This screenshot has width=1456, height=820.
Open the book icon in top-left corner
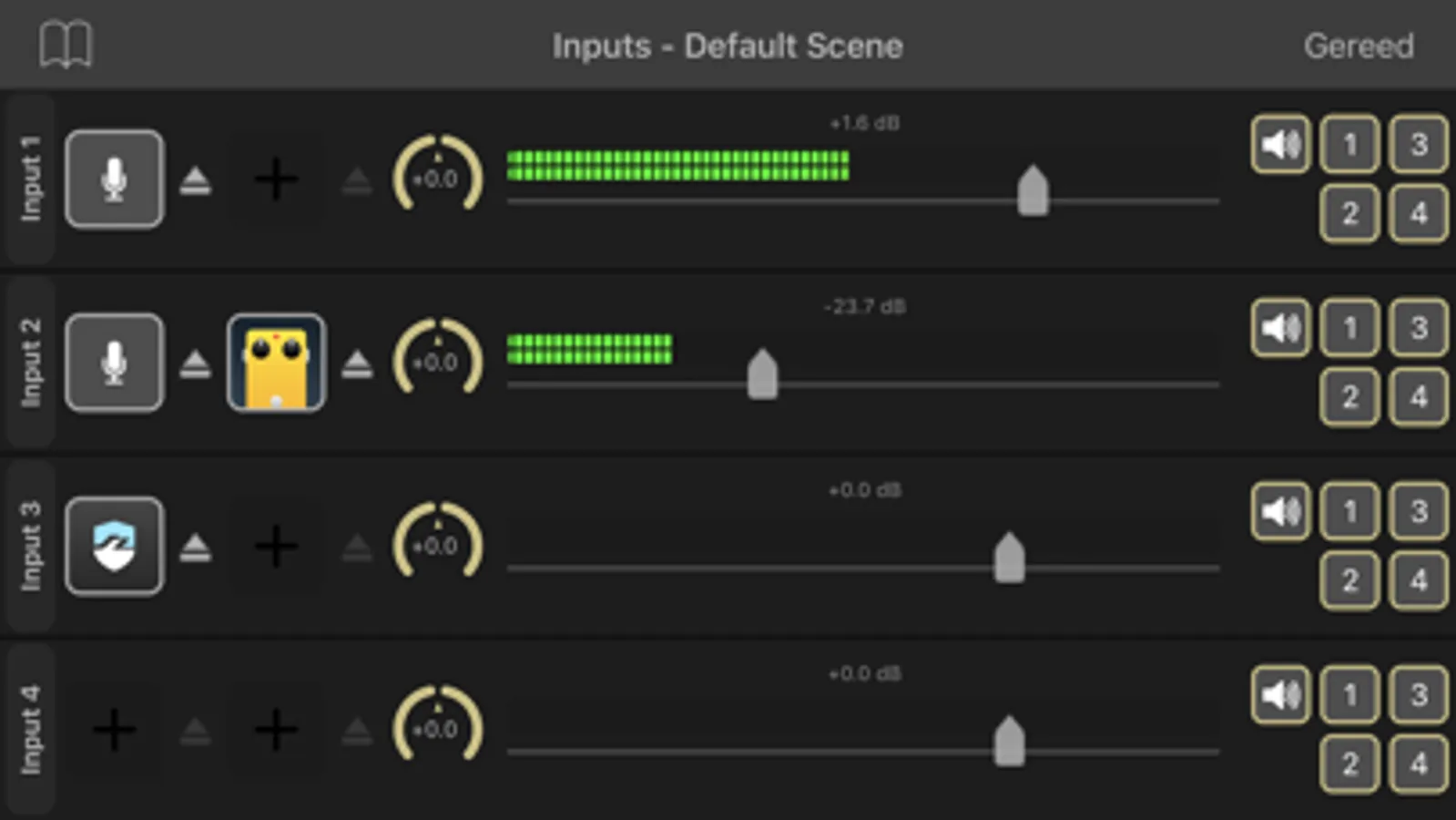pos(66,45)
